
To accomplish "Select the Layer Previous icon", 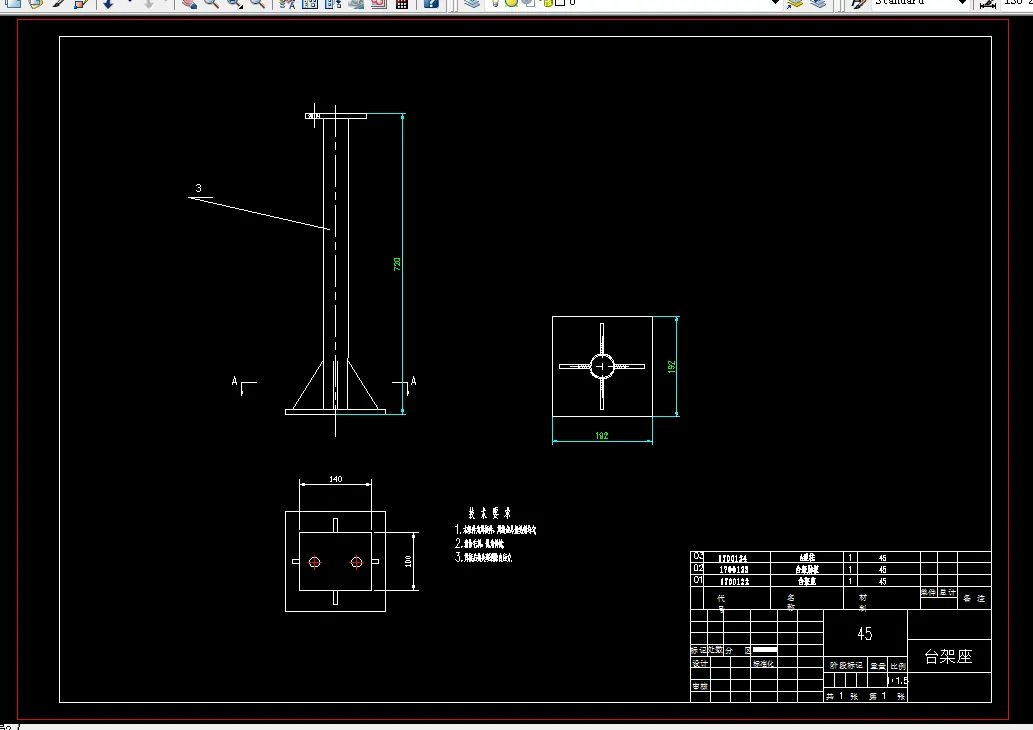I will pos(818,3).
